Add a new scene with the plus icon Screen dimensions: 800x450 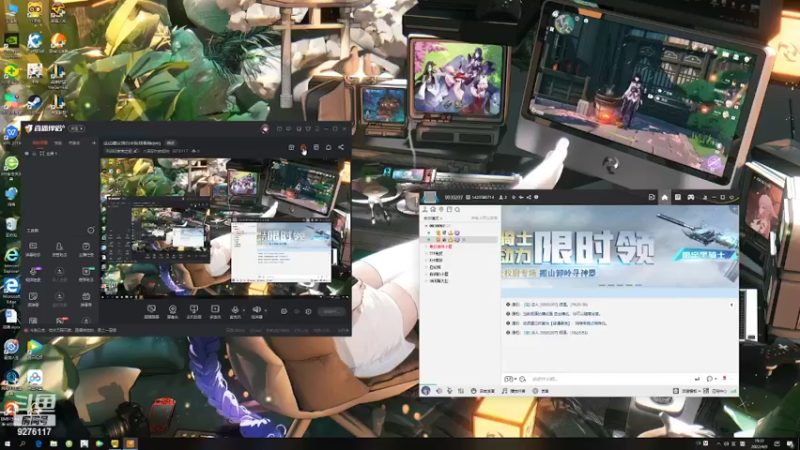[94, 143]
